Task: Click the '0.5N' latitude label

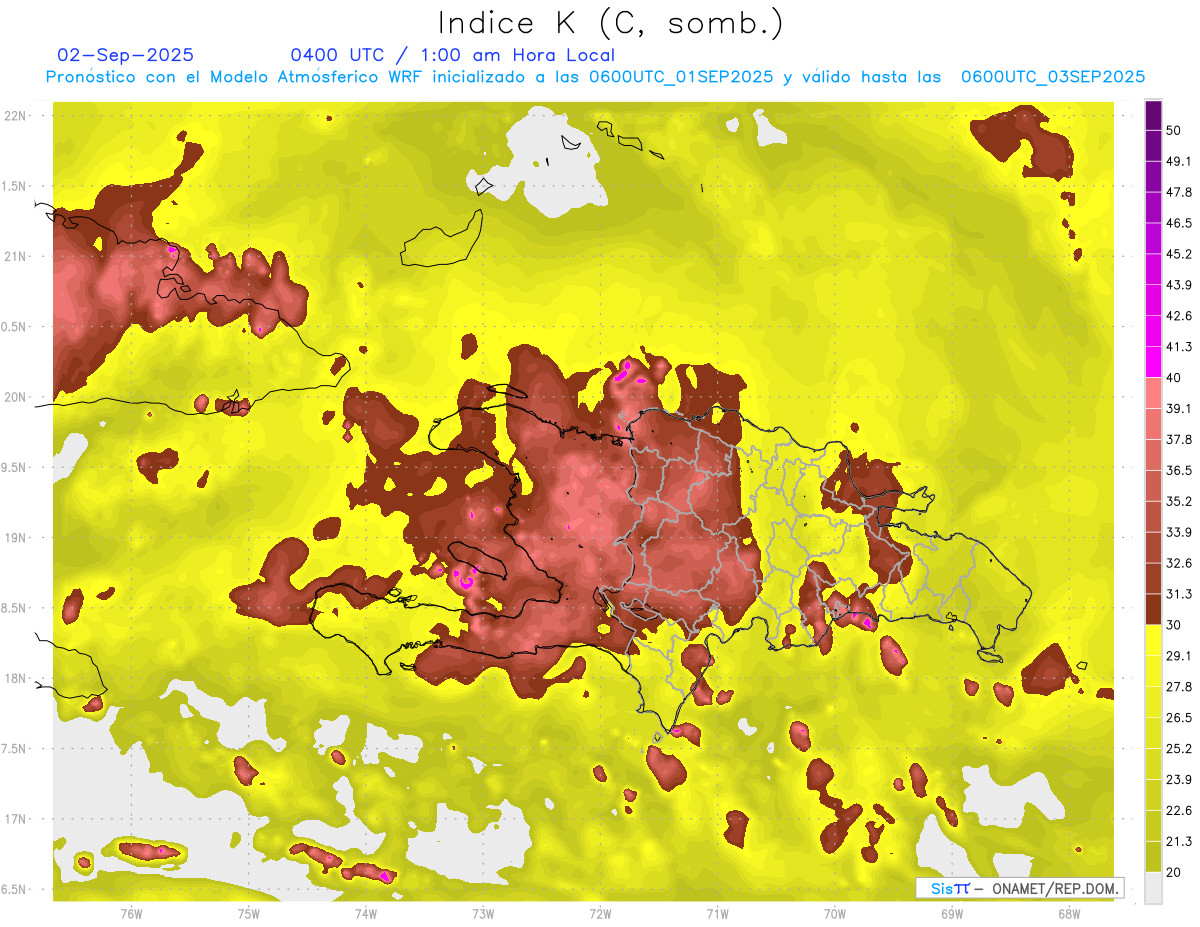Action: (16, 327)
